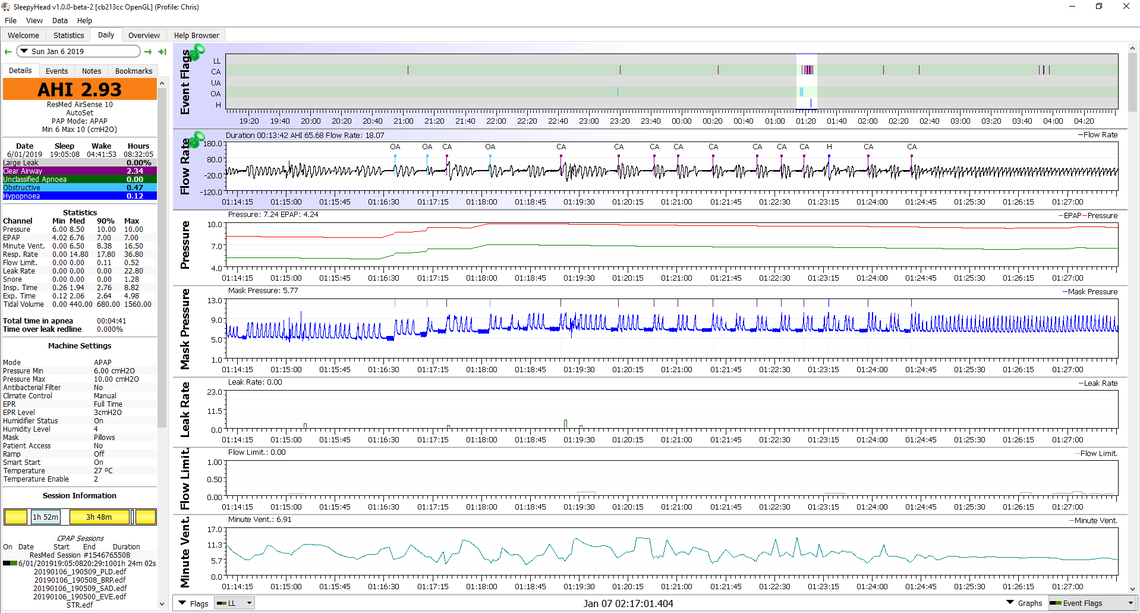This screenshot has height=613, width=1140.
Task: Open the LL flags combo box arrow
Action: pos(249,604)
